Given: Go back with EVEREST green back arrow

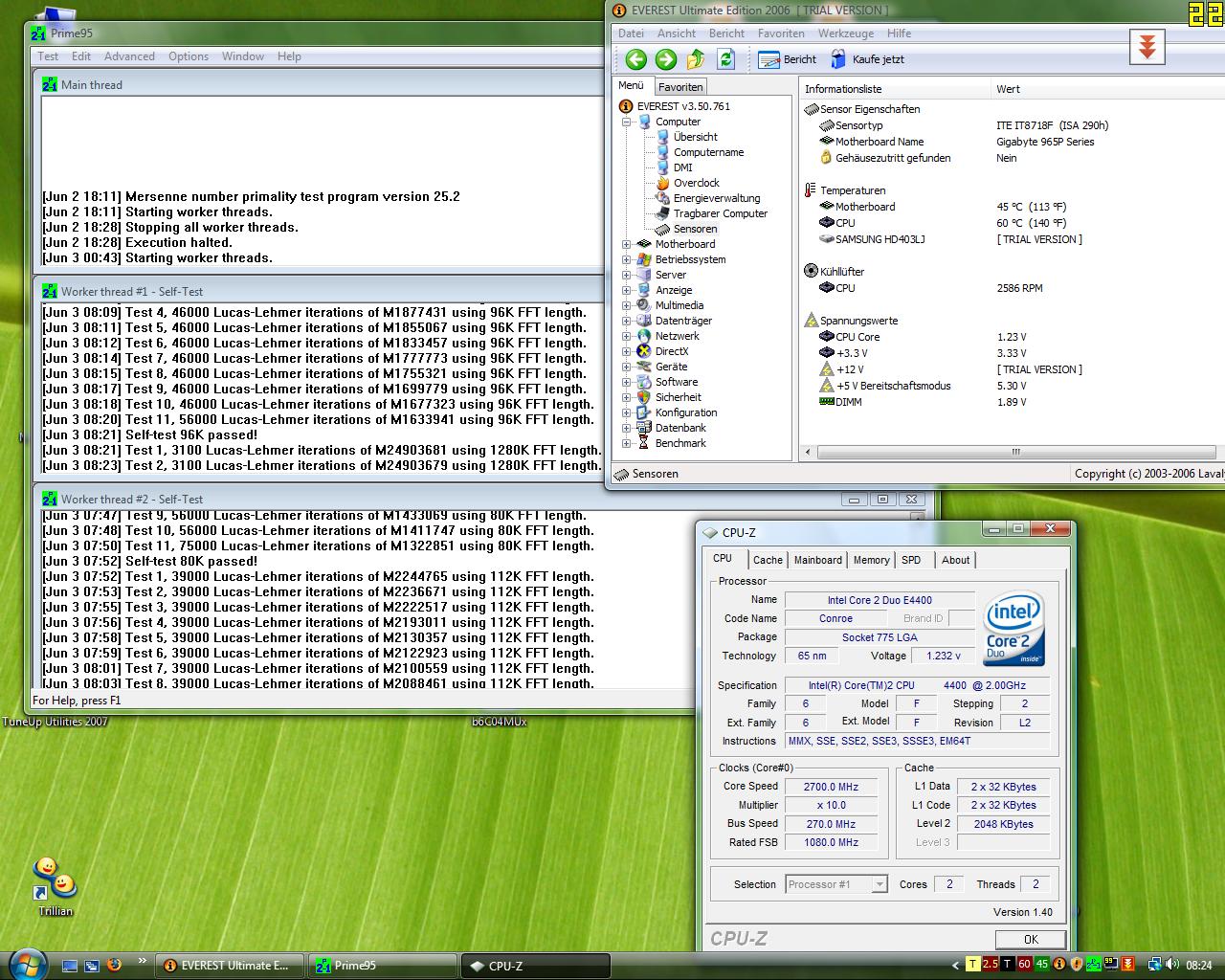Looking at the screenshot, I should pos(636,59).
